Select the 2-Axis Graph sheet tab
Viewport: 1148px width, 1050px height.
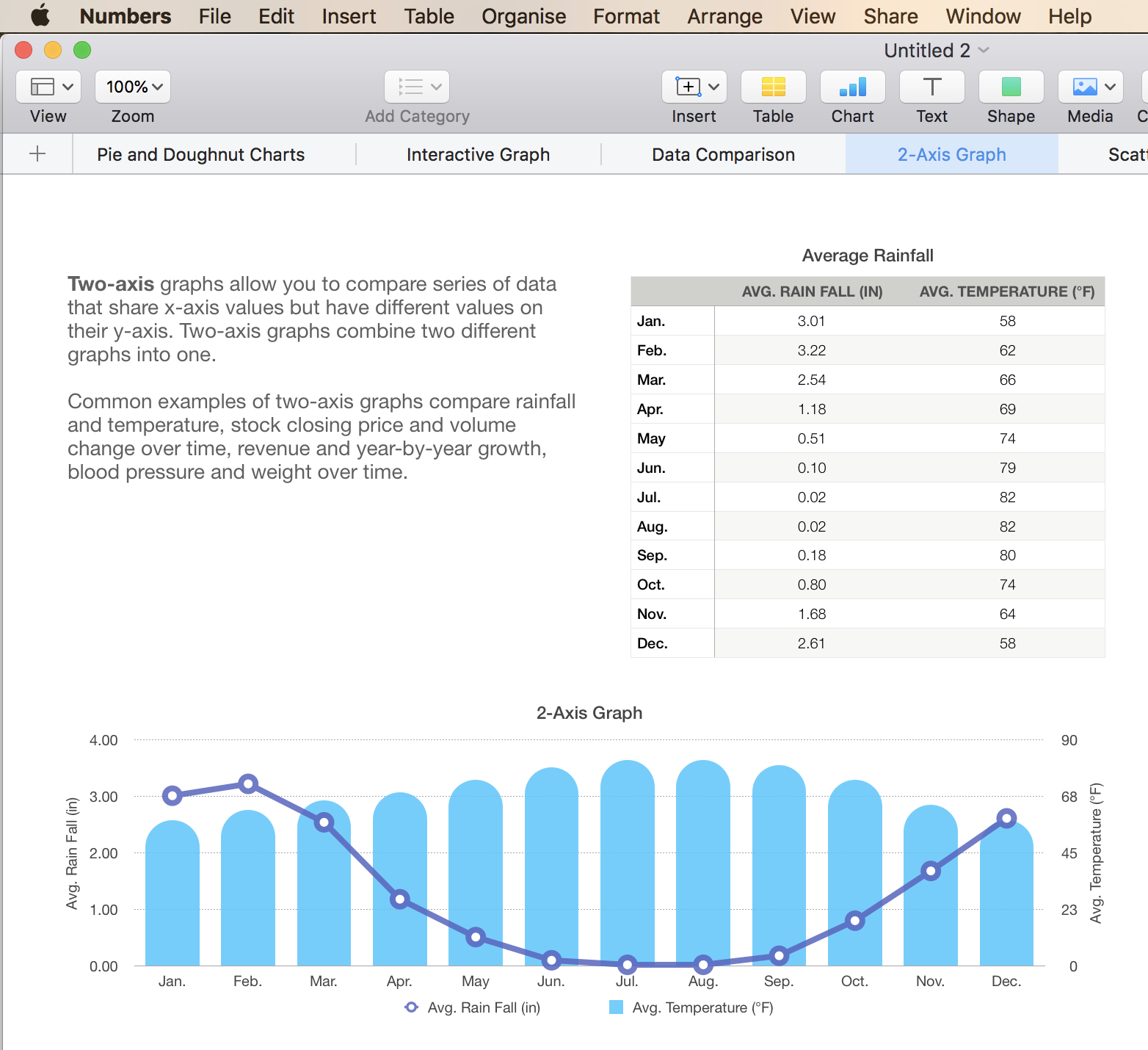click(951, 154)
